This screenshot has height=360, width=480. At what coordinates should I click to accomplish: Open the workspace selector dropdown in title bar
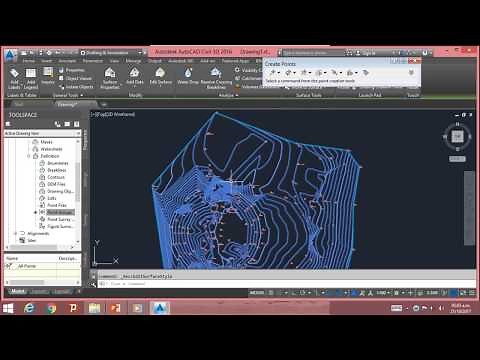[113, 53]
